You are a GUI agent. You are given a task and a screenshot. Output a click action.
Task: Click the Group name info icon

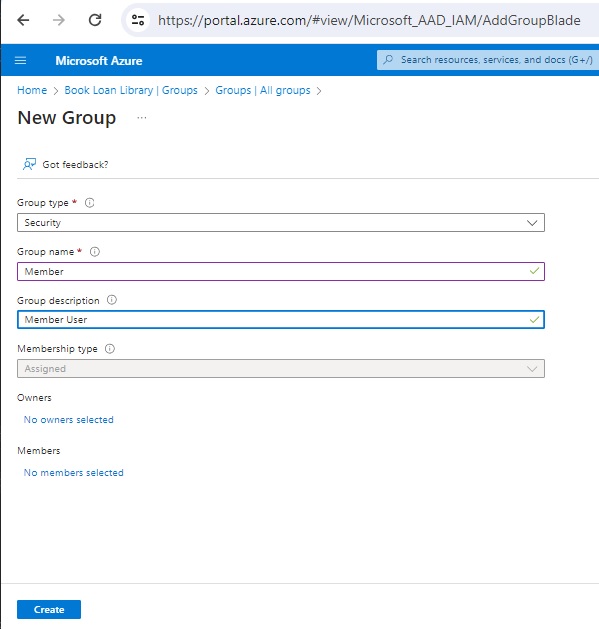coord(95,252)
